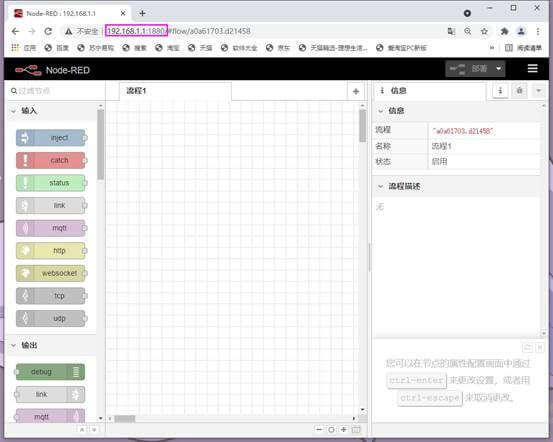Close the Node-RED browser tab
Viewport: 553px width, 442px height.
(123, 13)
